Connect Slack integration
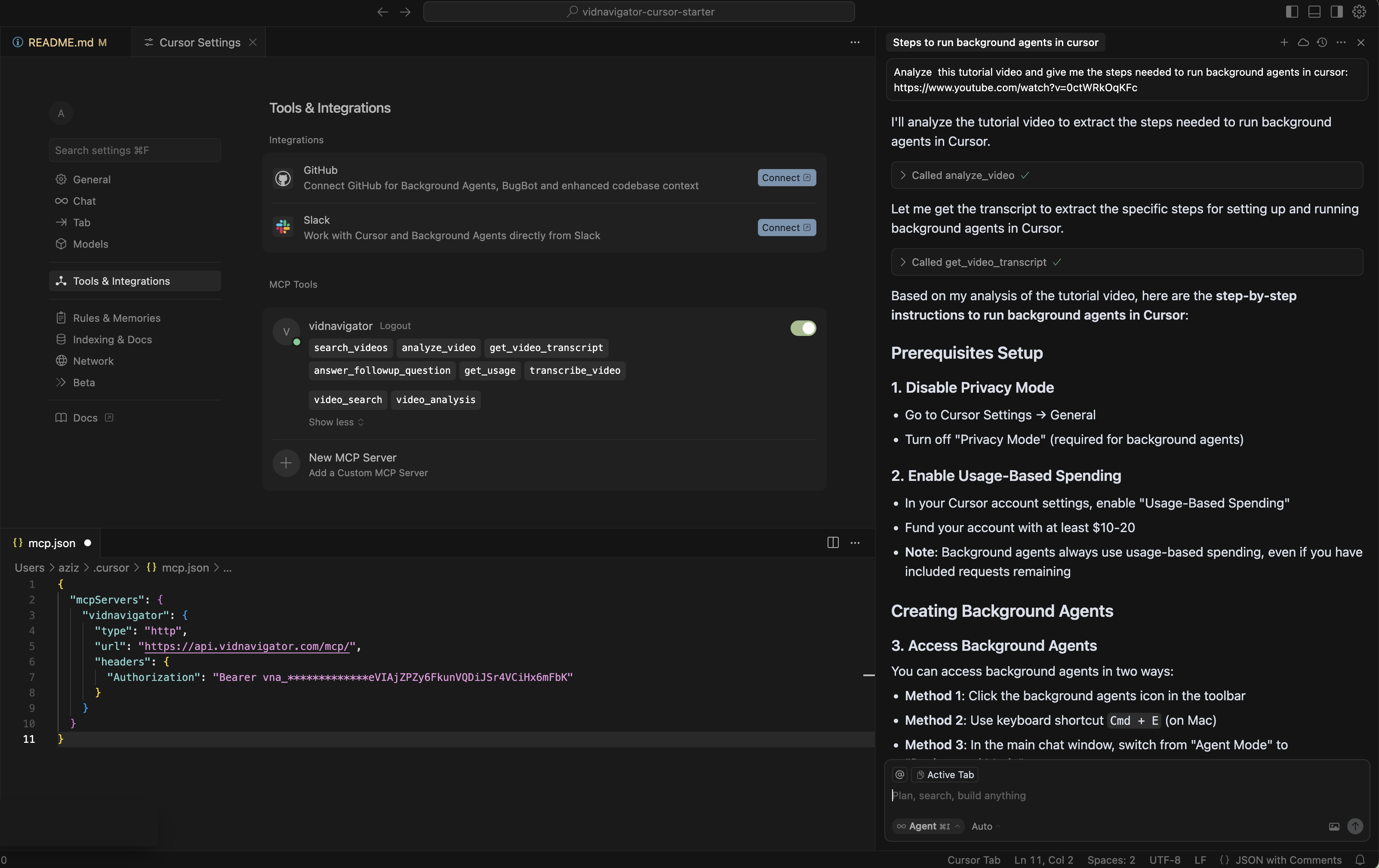Image resolution: width=1379 pixels, height=868 pixels. click(x=786, y=227)
